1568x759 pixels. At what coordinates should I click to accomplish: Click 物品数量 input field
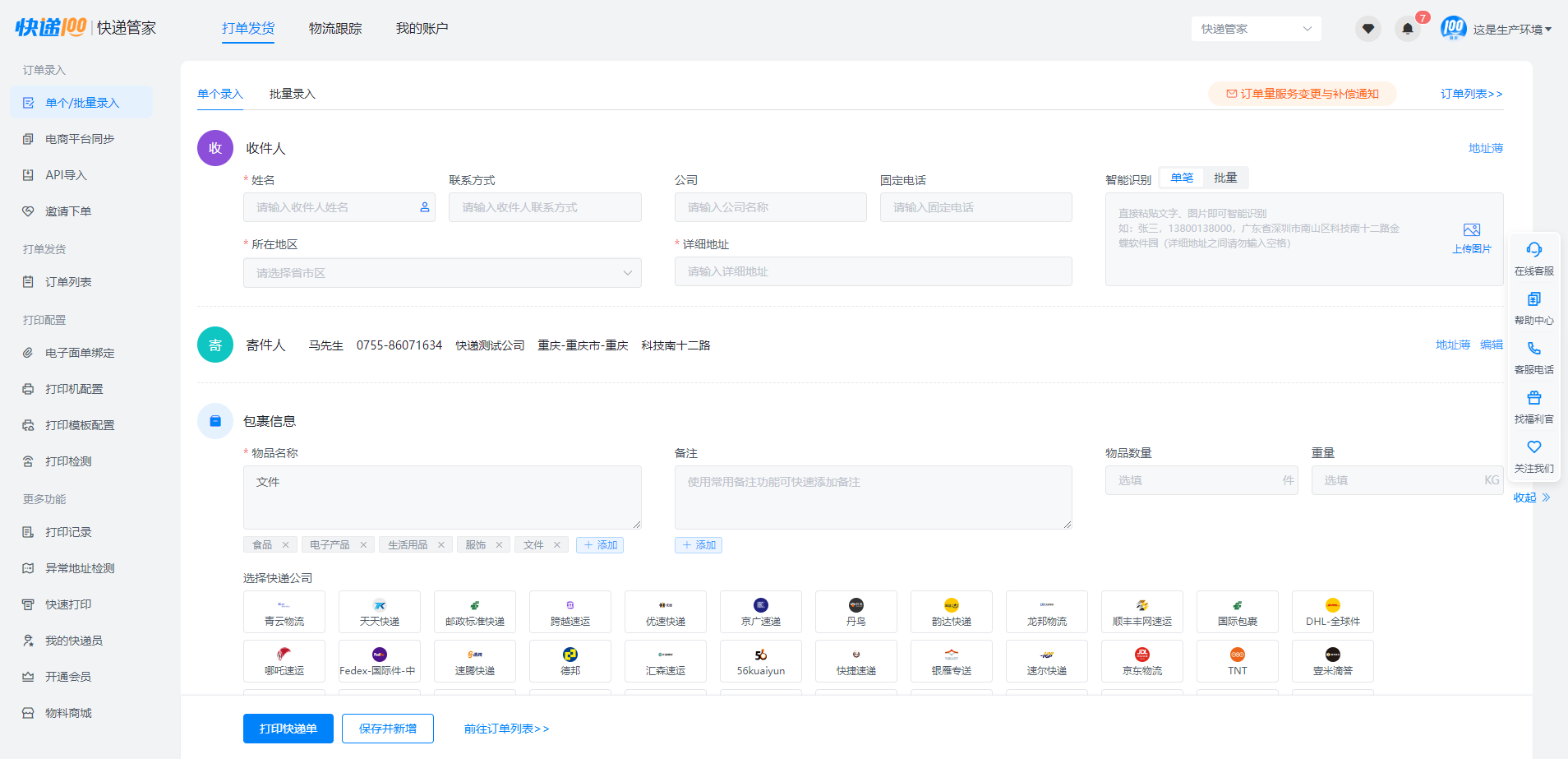[1201, 480]
